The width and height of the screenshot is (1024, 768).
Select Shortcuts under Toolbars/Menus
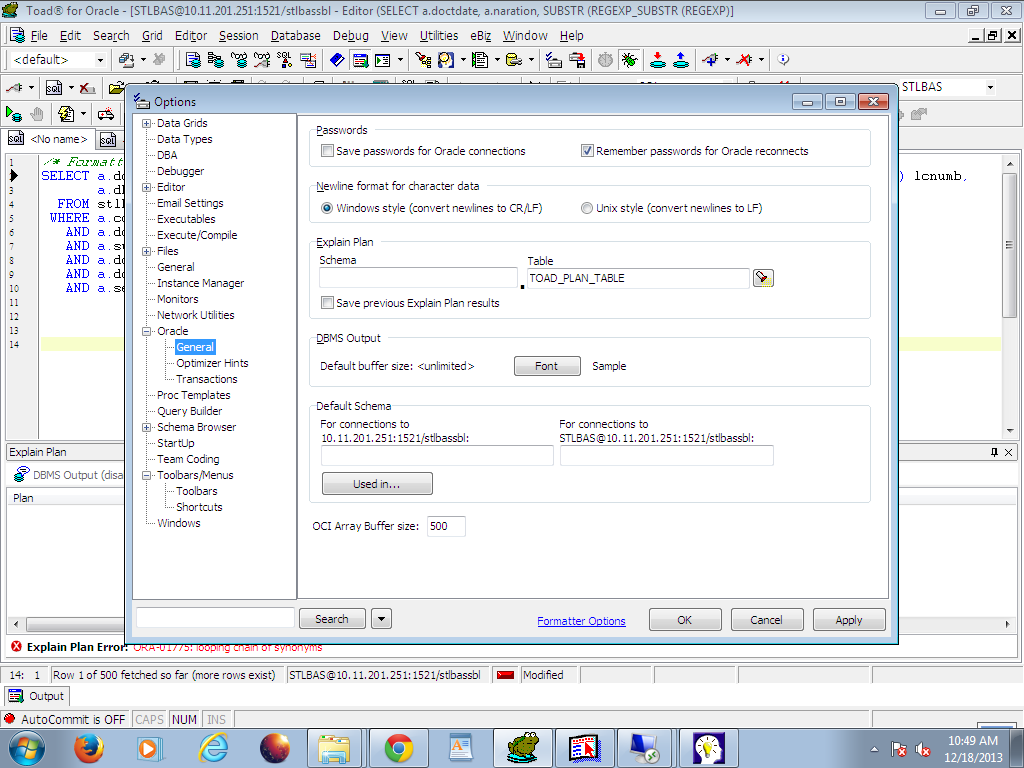199,507
